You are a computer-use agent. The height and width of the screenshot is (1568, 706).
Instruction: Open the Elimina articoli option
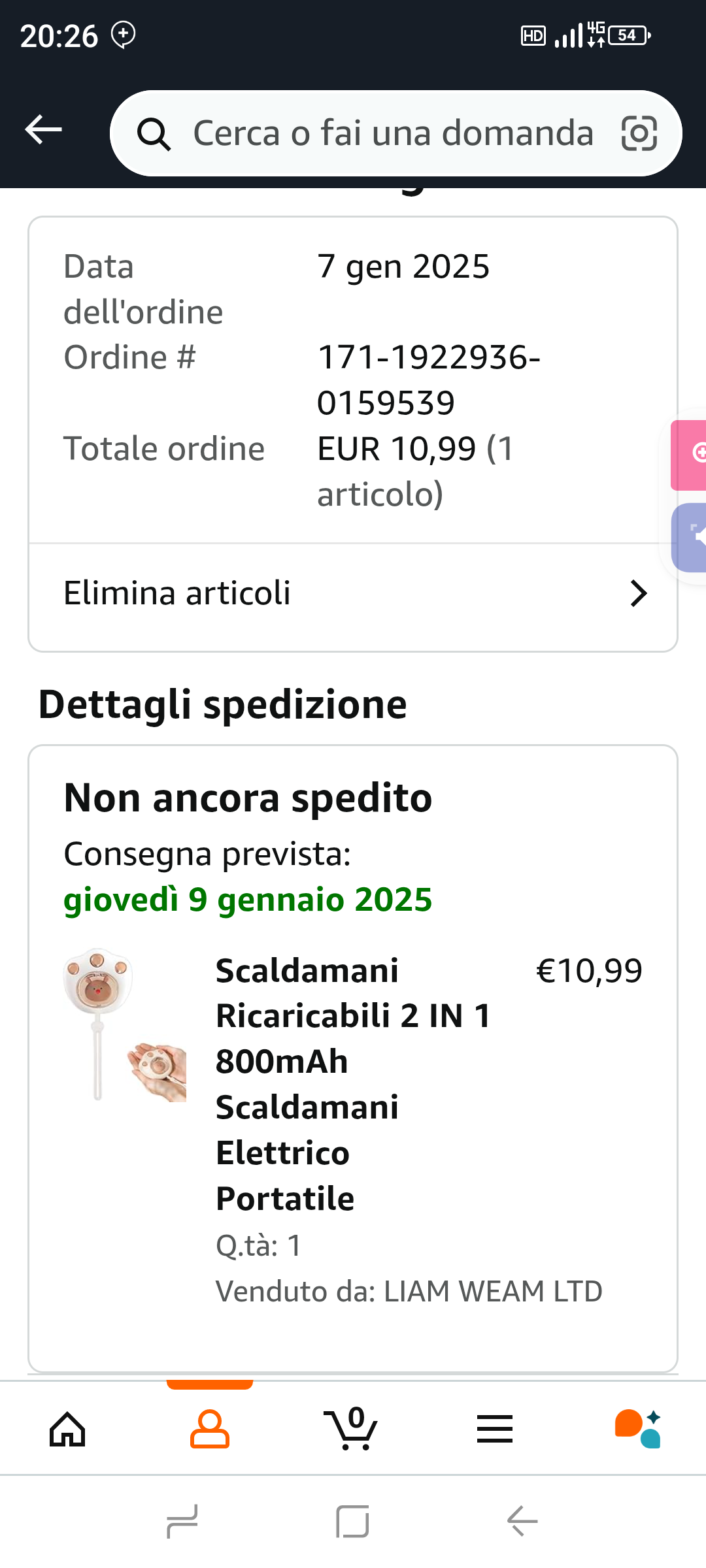[x=176, y=593]
